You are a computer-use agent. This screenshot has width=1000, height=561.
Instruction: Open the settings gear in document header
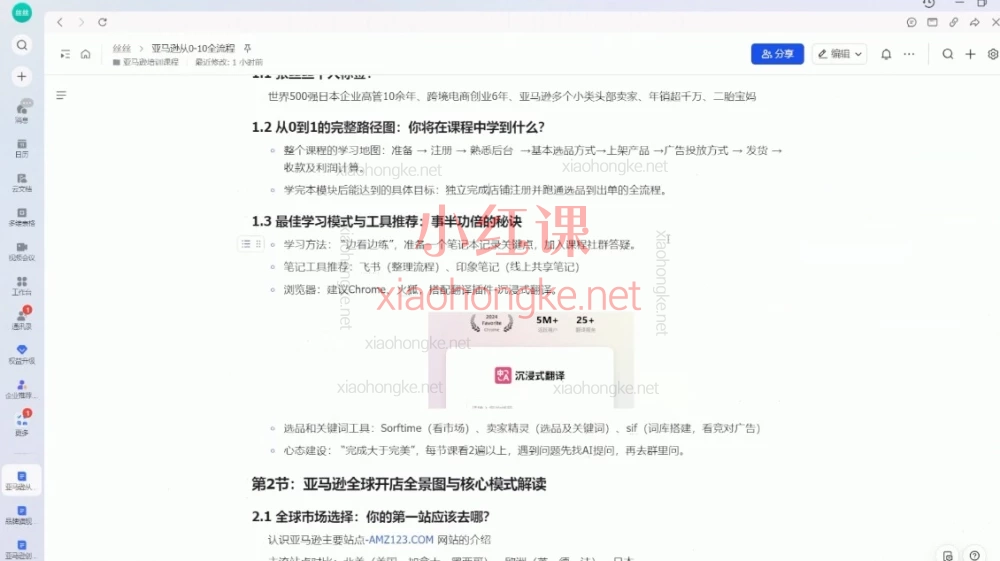tap(993, 54)
